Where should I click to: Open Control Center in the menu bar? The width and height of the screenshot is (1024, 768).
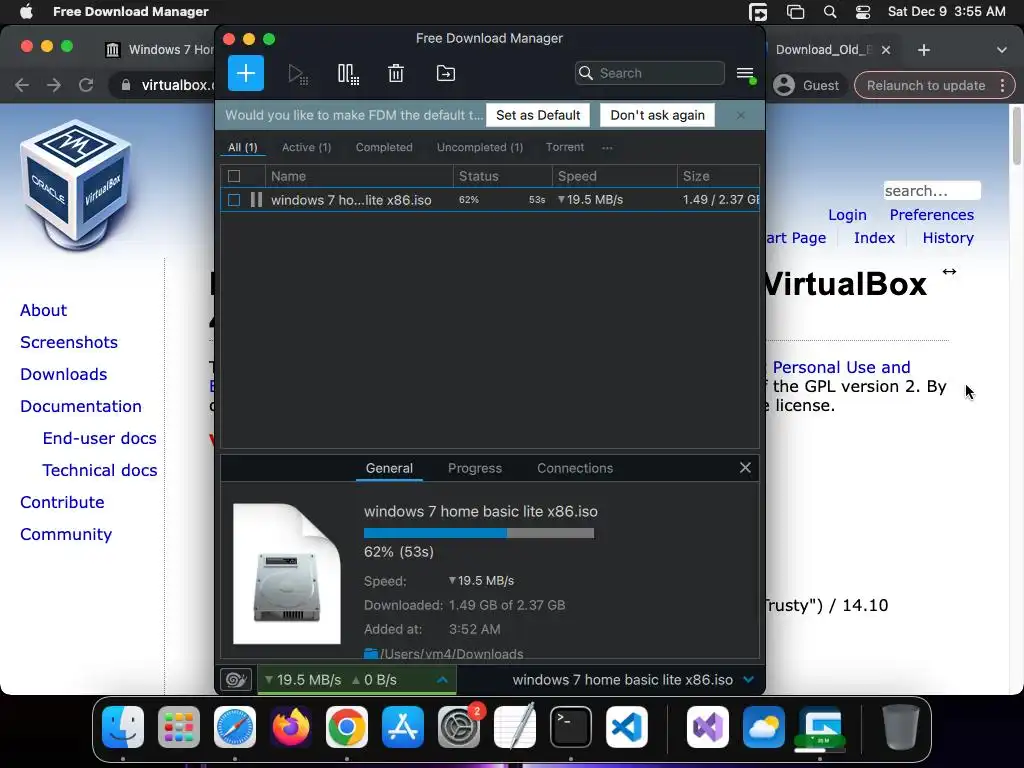tap(862, 12)
